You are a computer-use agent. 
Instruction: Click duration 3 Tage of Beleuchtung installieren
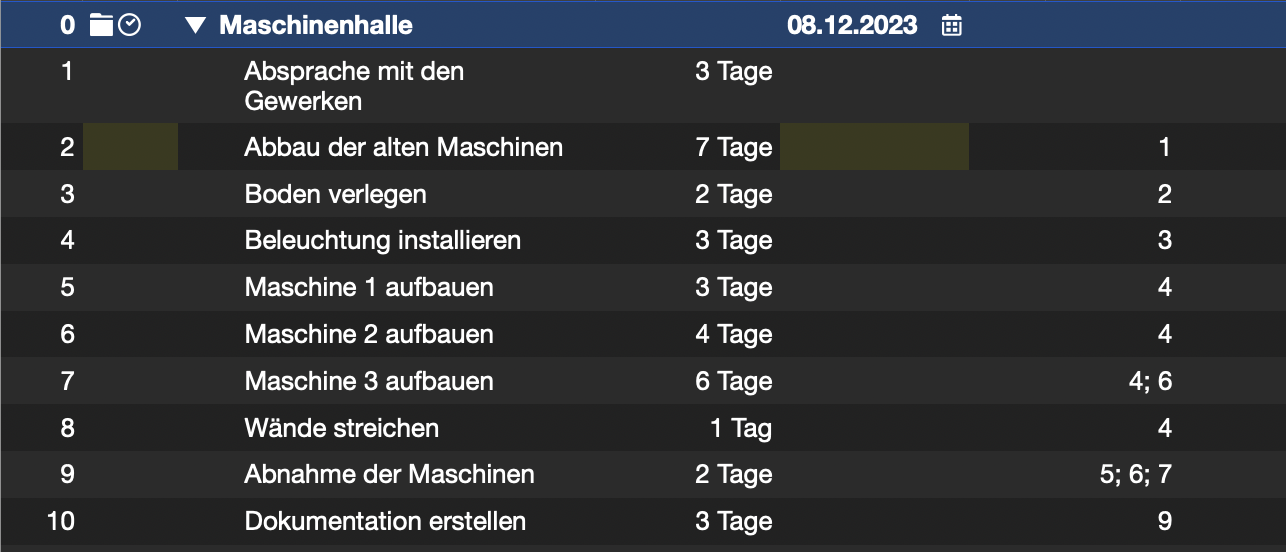tap(734, 241)
